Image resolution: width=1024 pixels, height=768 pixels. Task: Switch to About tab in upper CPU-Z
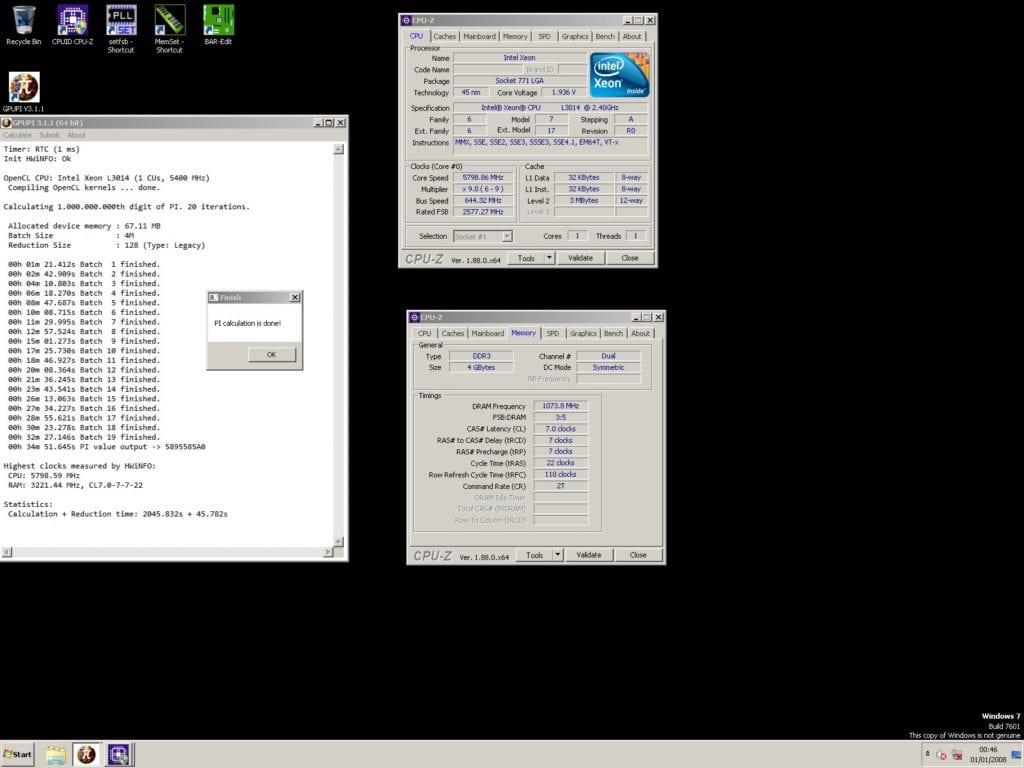(632, 37)
